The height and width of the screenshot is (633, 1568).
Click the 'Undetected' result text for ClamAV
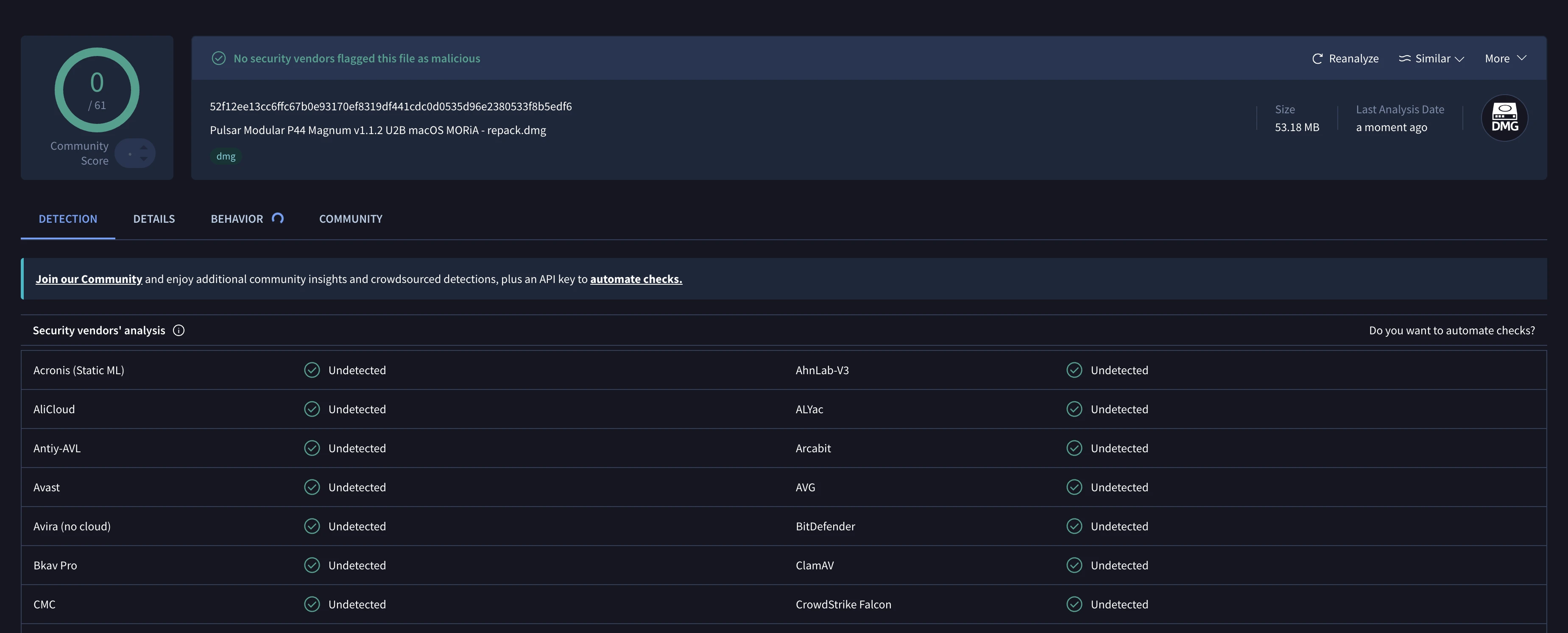[1119, 565]
